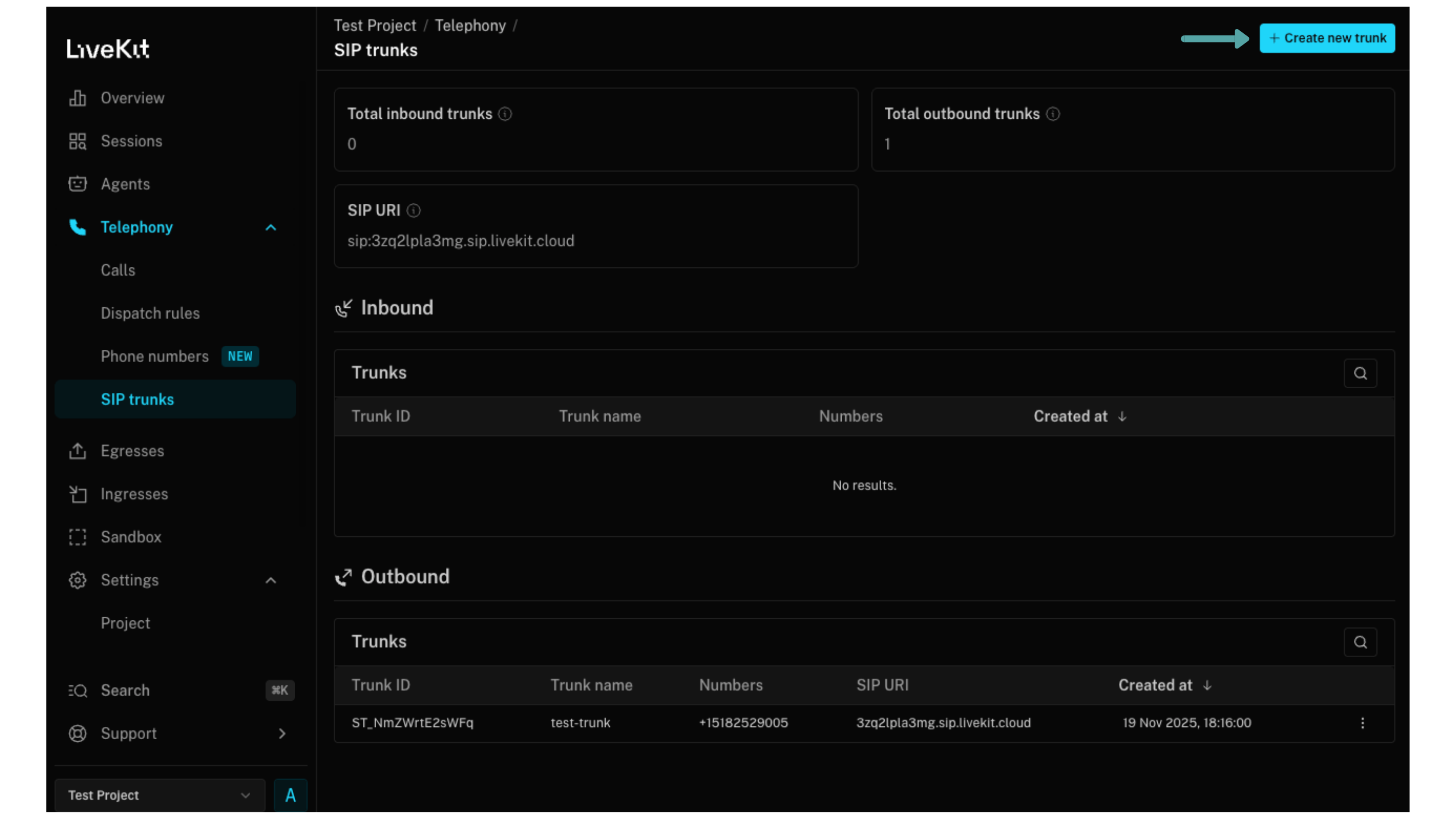The image size is (1456, 819).
Task: Open search in Outbound Trunks table
Action: click(x=1360, y=642)
